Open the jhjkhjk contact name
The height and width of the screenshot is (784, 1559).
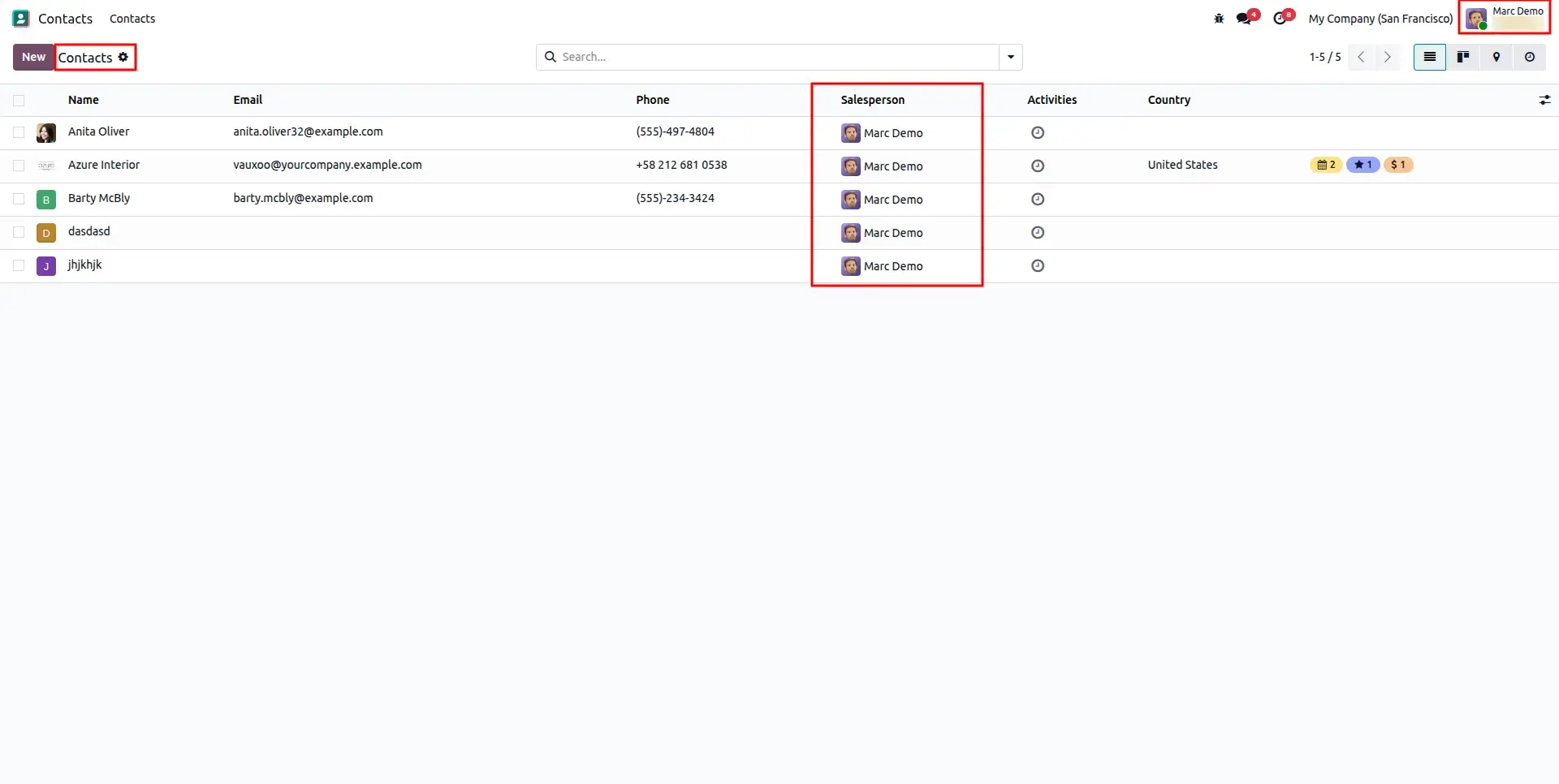85,265
